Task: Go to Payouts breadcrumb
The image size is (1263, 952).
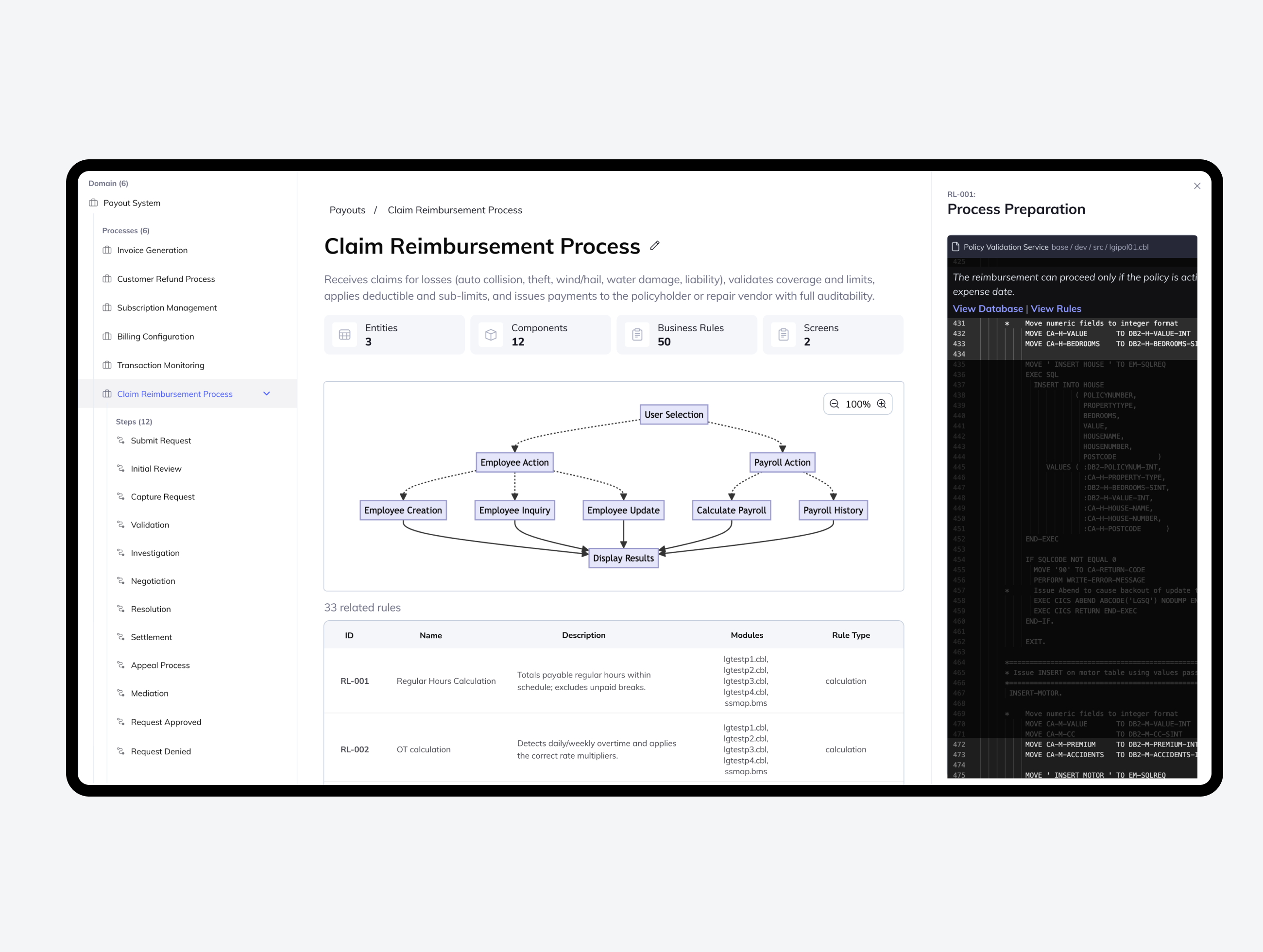Action: [347, 210]
